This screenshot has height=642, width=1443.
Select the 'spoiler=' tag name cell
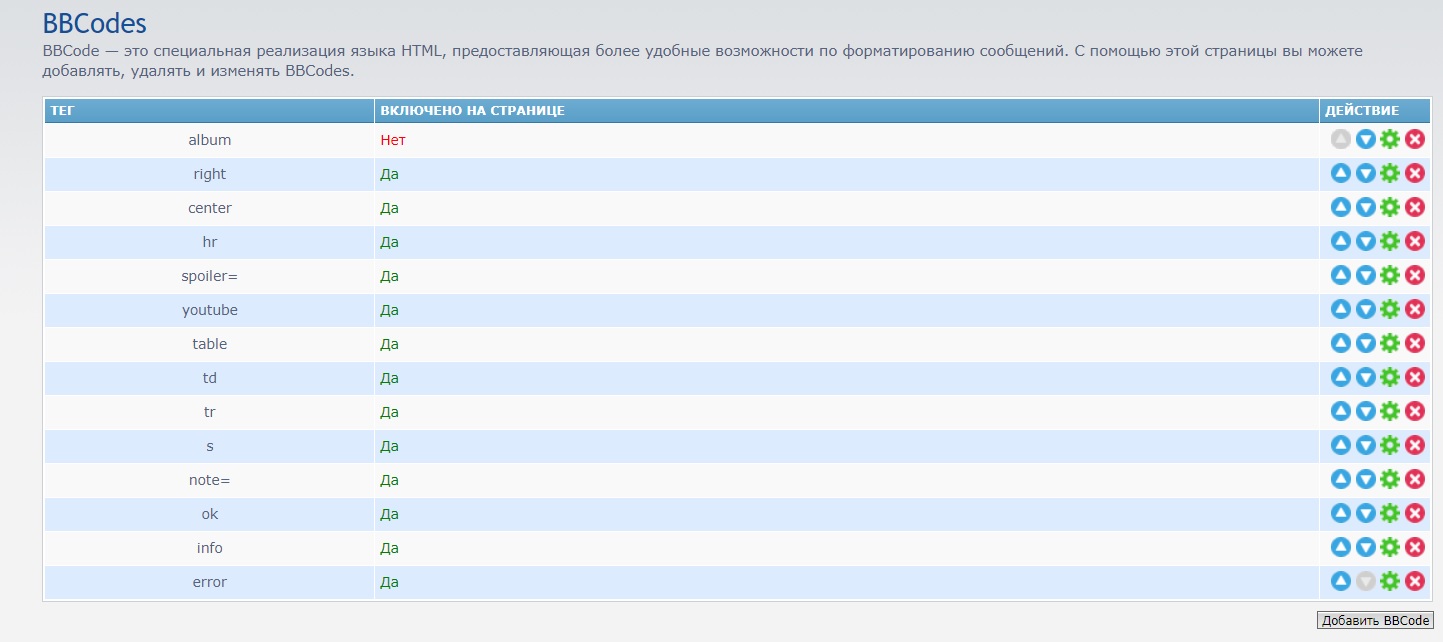(x=210, y=276)
